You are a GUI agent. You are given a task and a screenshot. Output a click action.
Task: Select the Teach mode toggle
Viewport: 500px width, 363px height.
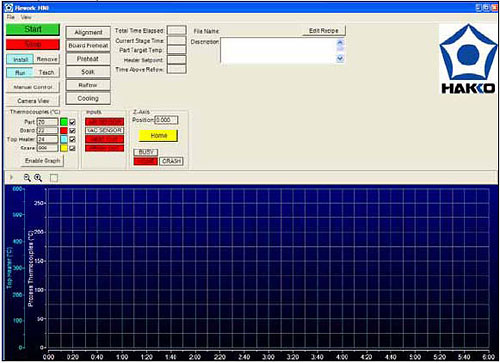coord(47,72)
